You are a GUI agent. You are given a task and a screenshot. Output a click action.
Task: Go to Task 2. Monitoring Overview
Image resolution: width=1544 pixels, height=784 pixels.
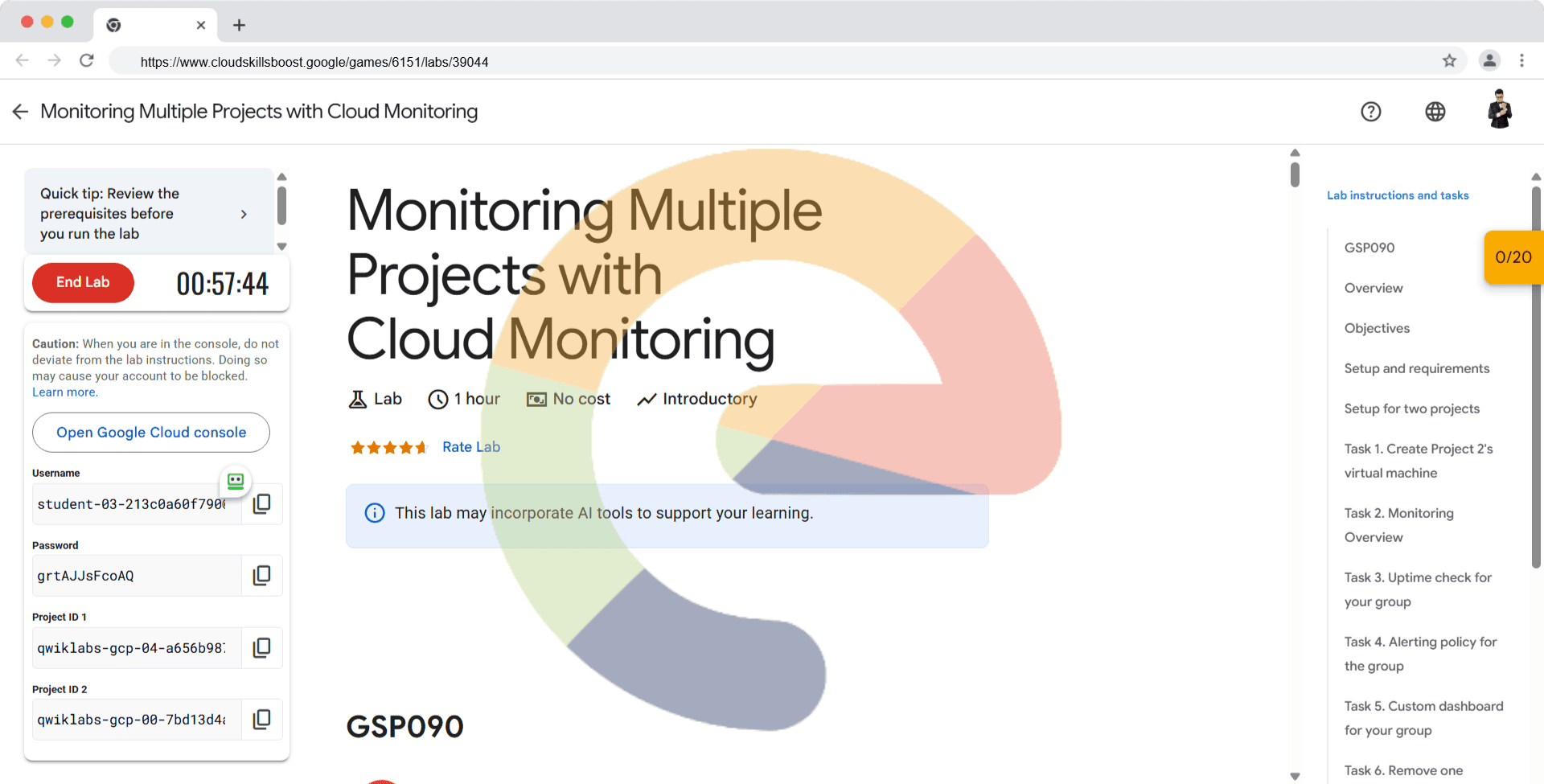(x=1399, y=525)
